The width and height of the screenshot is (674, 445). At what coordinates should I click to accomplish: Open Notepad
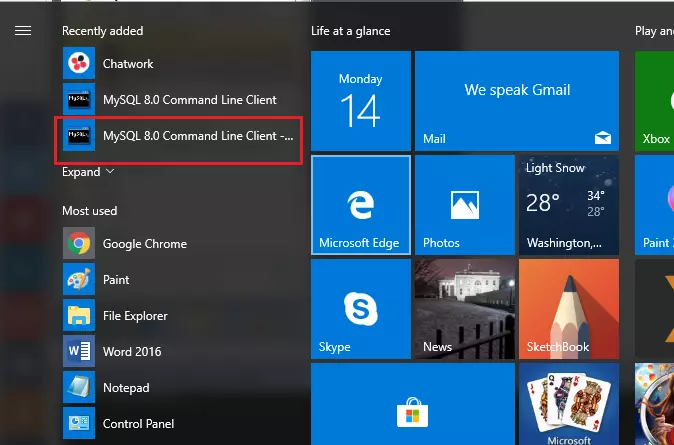coord(178,388)
